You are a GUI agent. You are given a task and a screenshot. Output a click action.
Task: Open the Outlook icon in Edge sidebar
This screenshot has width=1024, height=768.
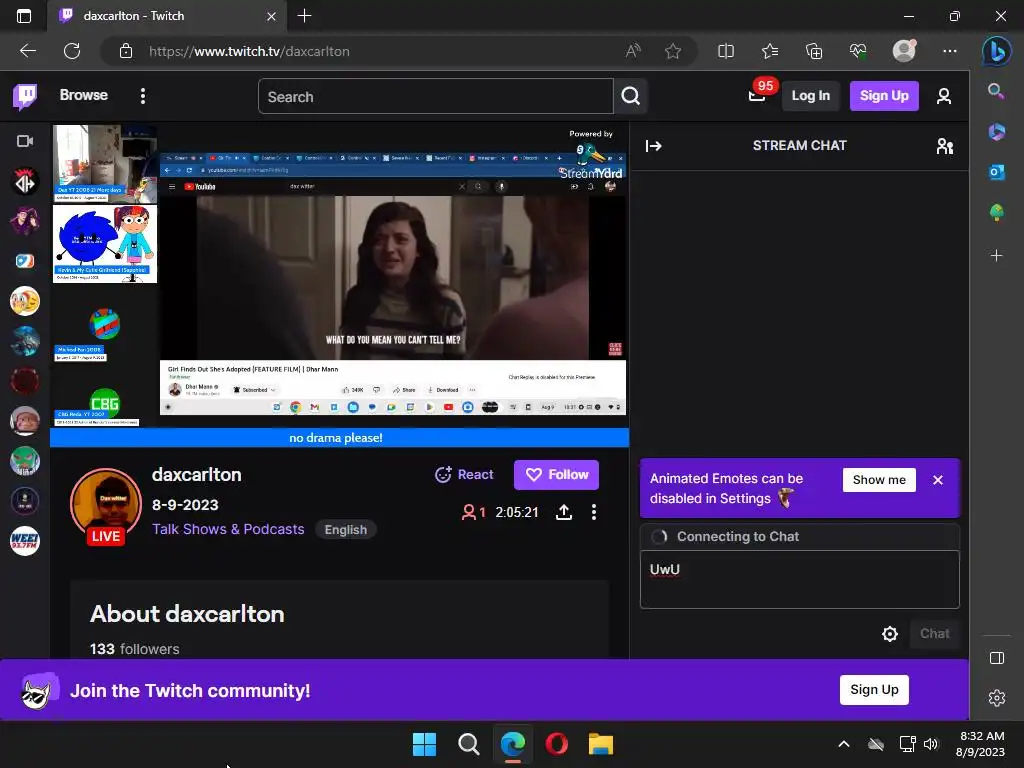coord(997,172)
